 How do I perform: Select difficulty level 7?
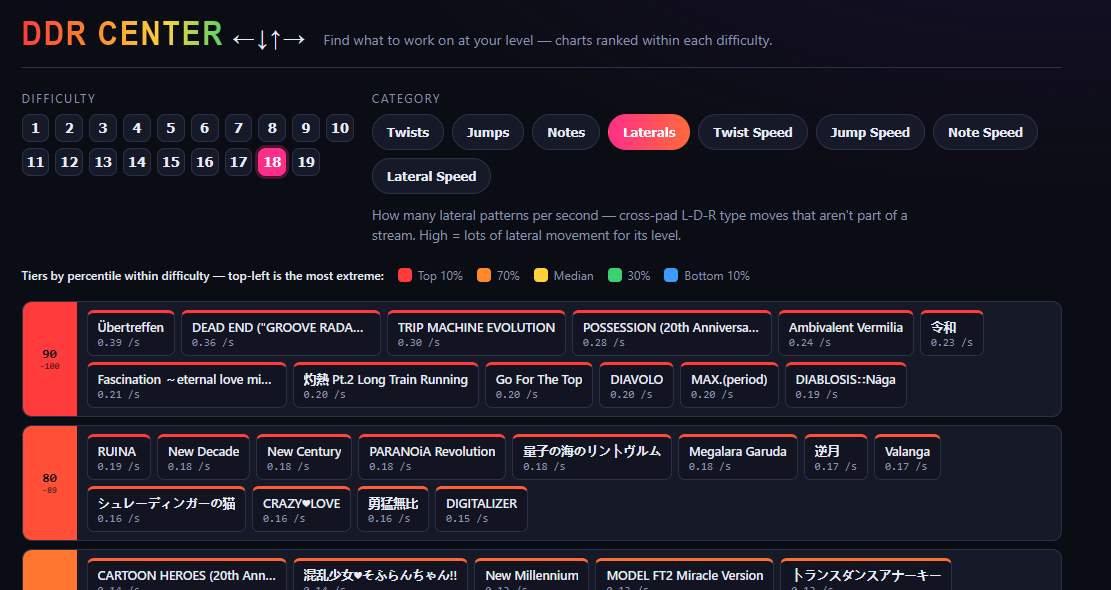click(x=239, y=128)
